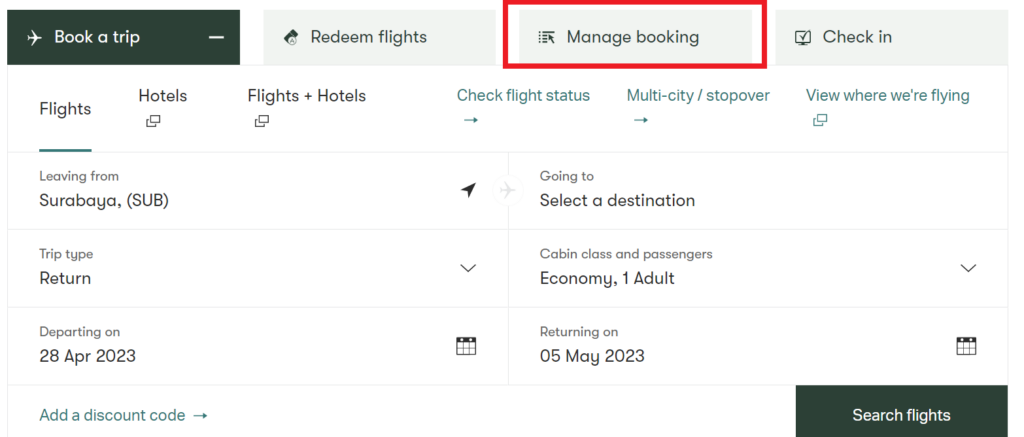
Task: Click the Redeem flights tag icon
Action: point(291,38)
